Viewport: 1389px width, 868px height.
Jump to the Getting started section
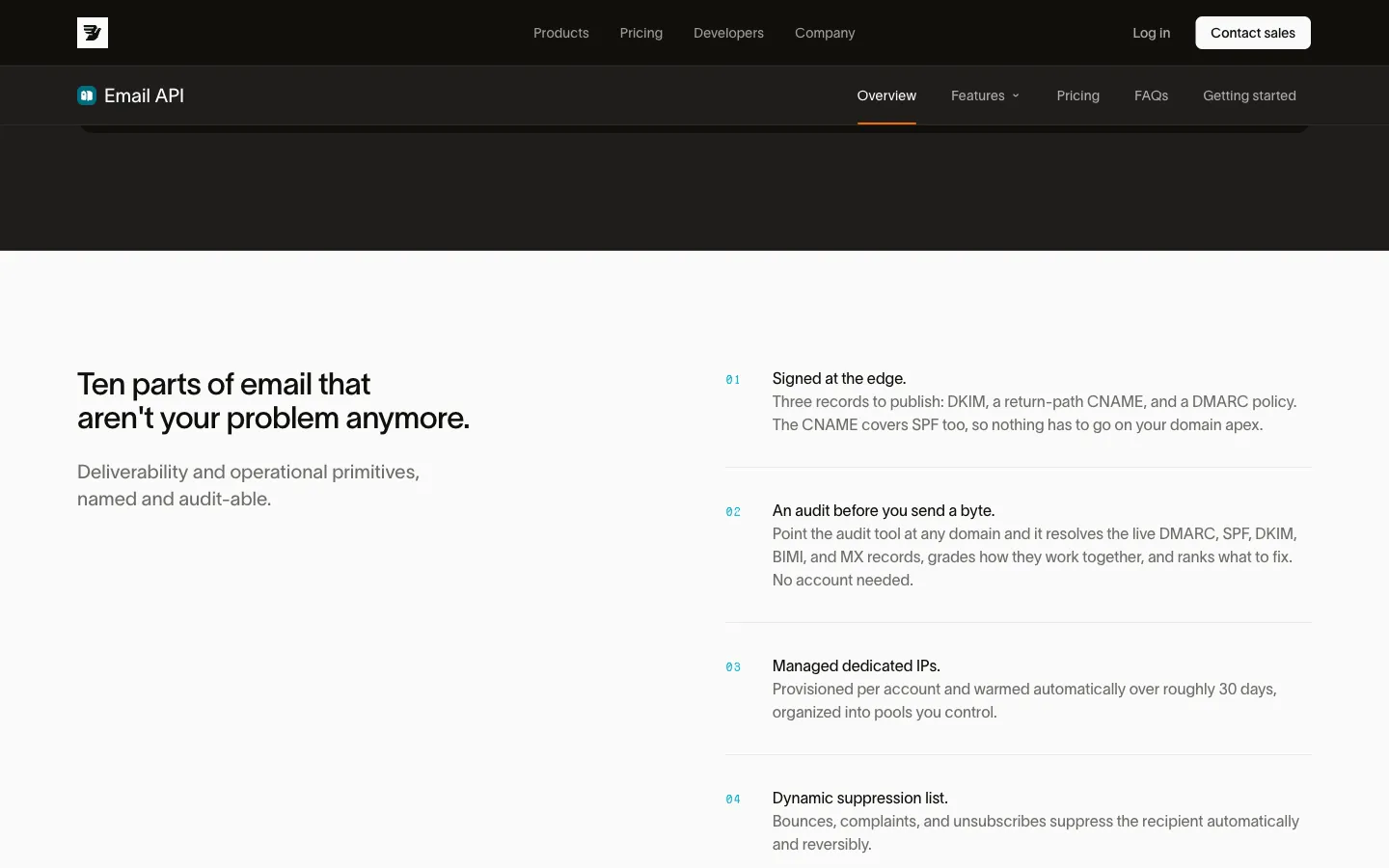coord(1249,95)
